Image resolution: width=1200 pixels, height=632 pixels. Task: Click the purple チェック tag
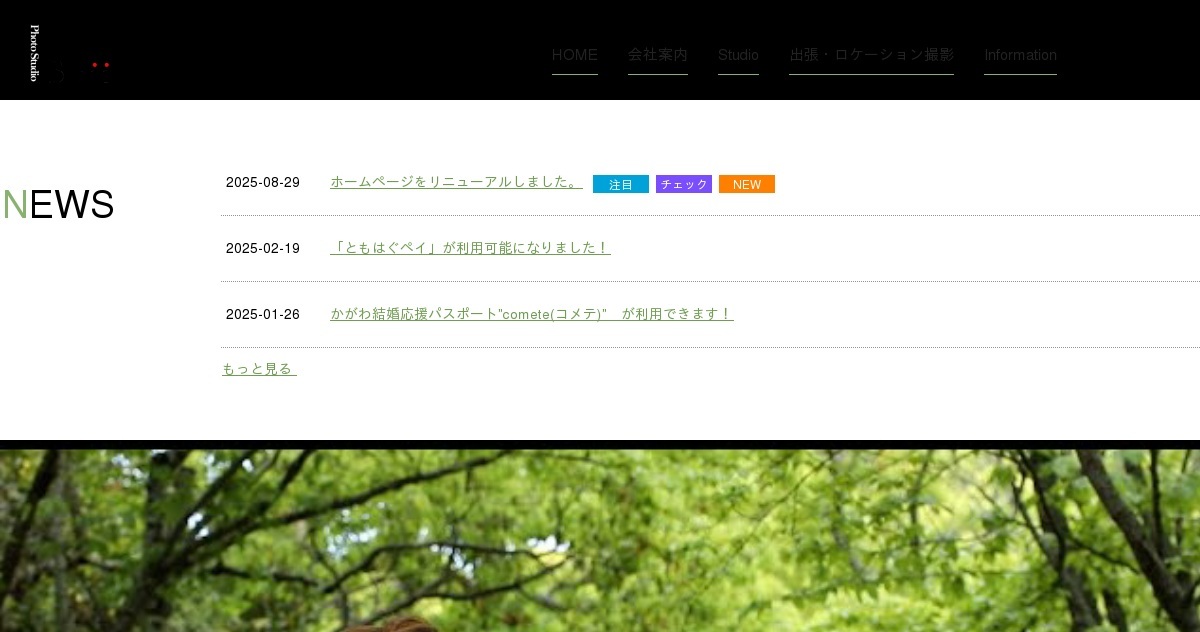684,184
